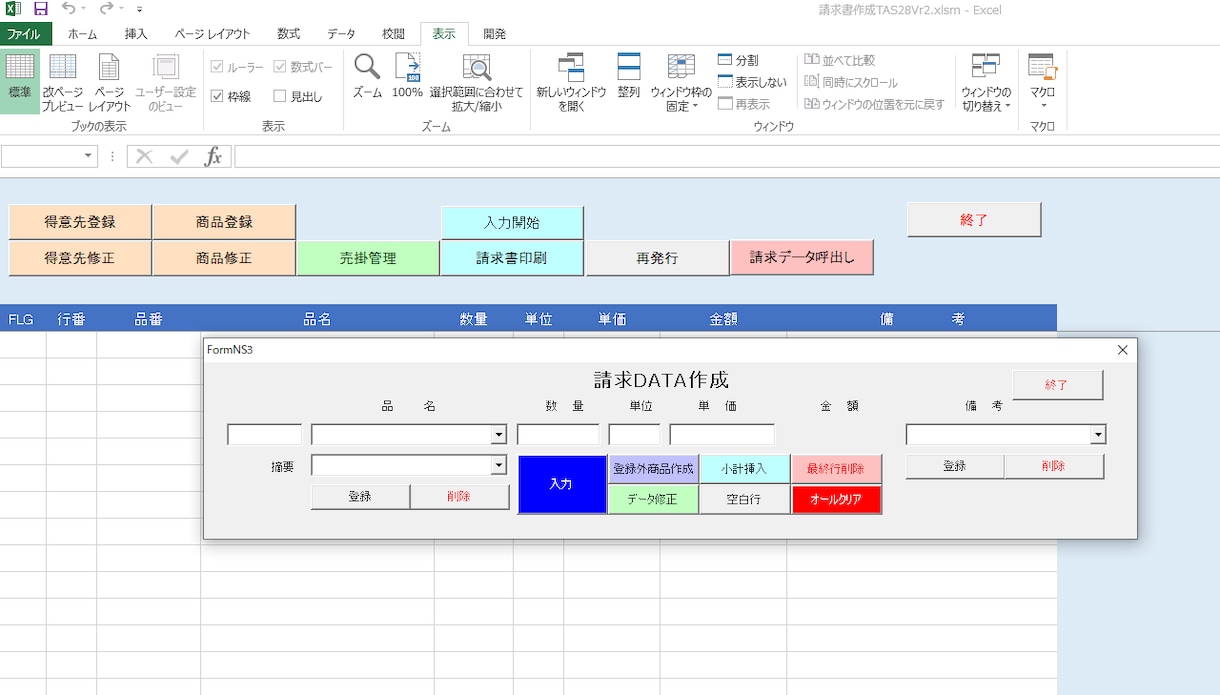Open the マクロ dropdown
Image resolution: width=1220 pixels, height=695 pixels.
1043,81
